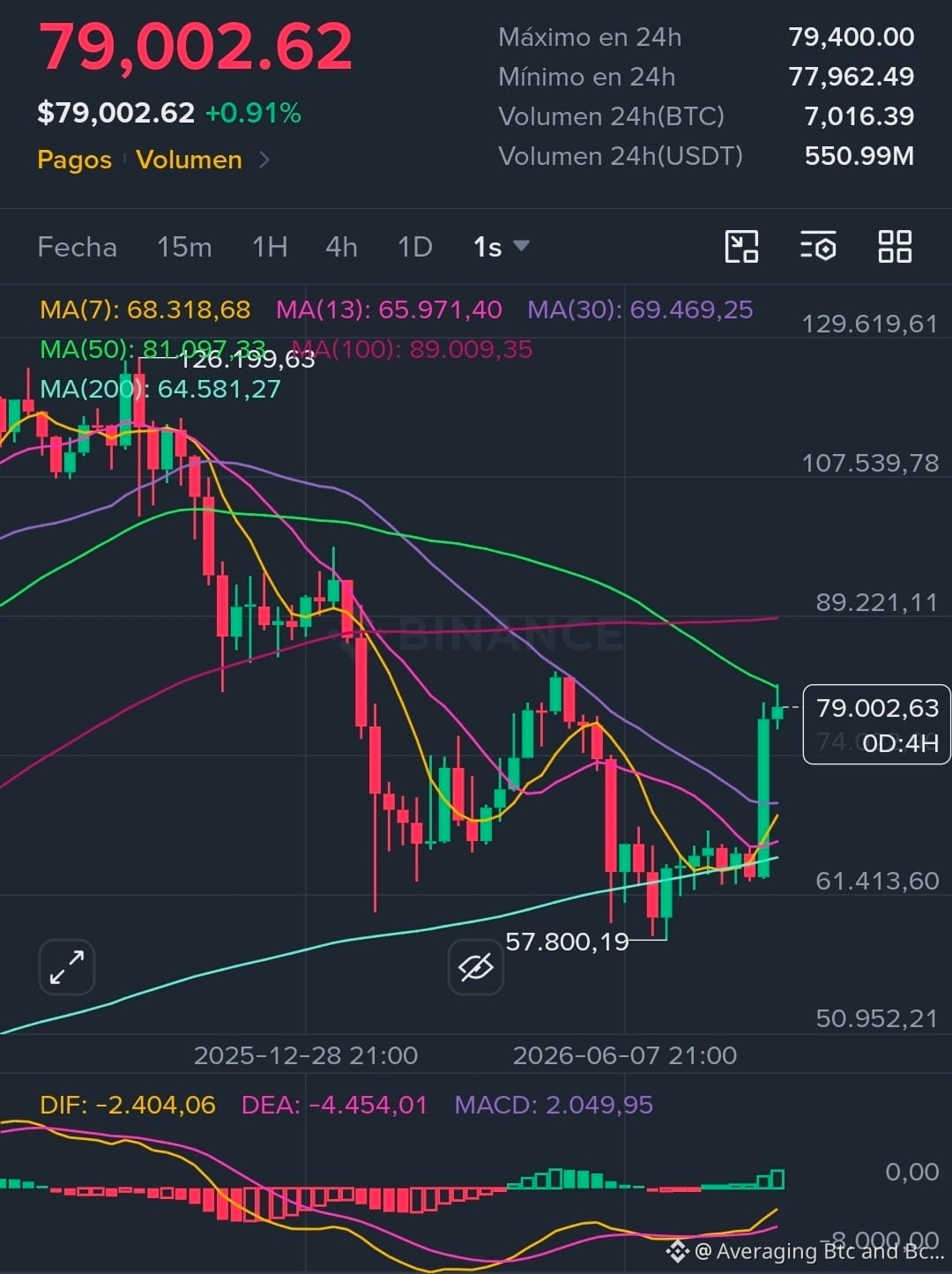Click the MA(13) indicator value label
This screenshot has height=1274, width=952.
point(389,309)
